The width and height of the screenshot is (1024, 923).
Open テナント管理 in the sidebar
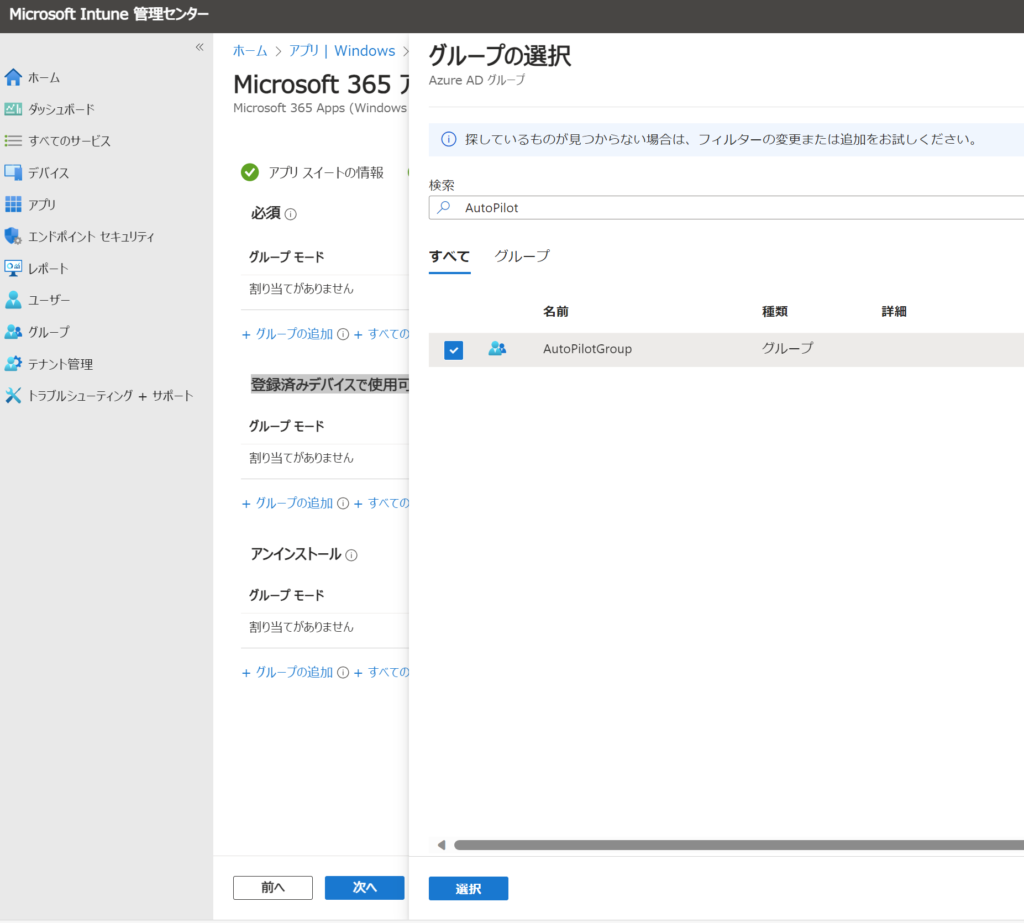tap(60, 364)
